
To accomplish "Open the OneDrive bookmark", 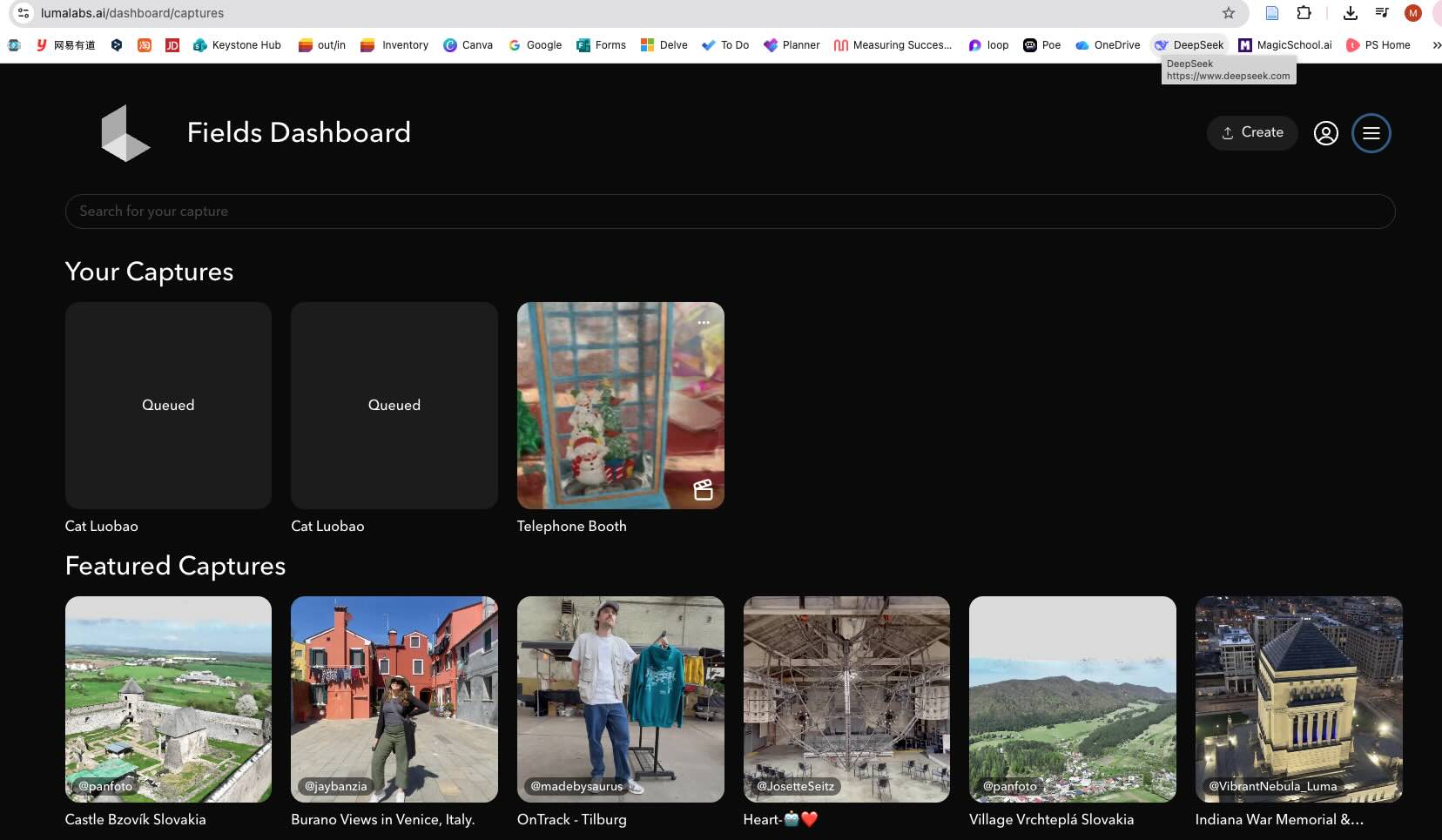I will [1108, 45].
